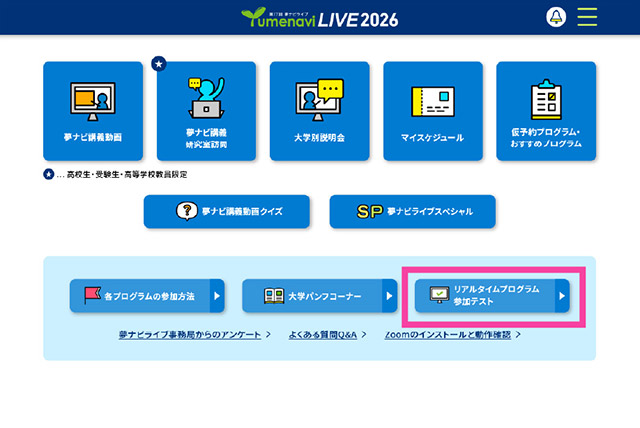Open the hamburger menu in header
This screenshot has width=640, height=428.
(587, 17)
